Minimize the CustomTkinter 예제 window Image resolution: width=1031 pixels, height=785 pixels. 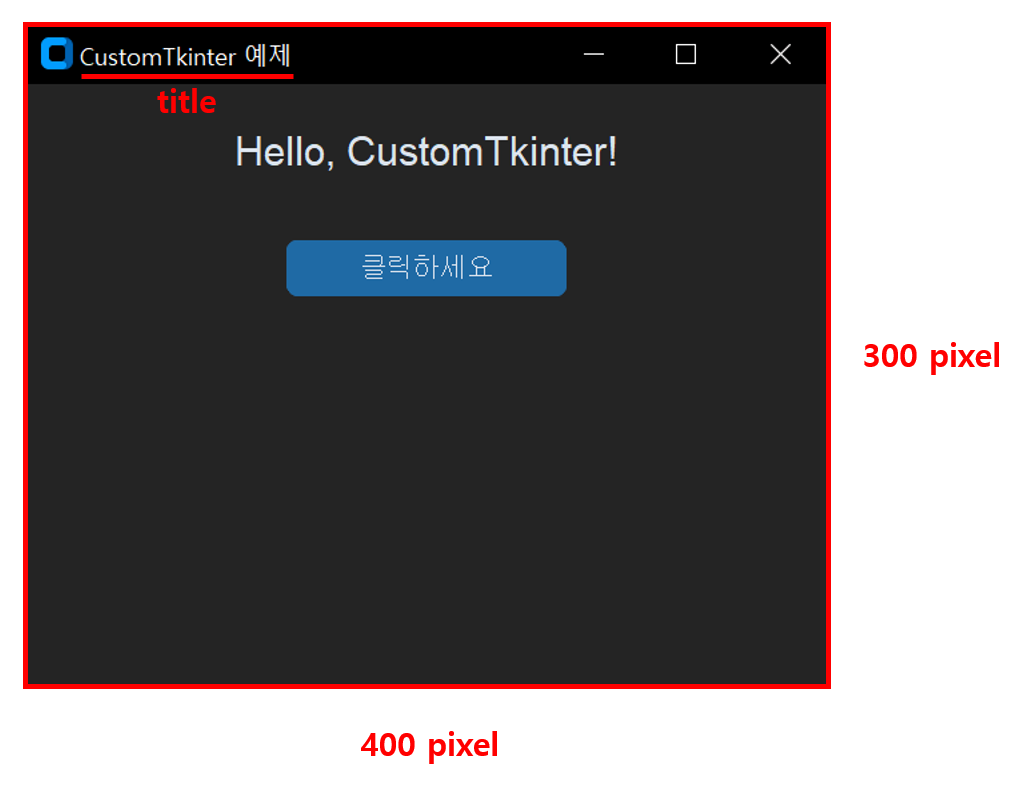point(593,55)
